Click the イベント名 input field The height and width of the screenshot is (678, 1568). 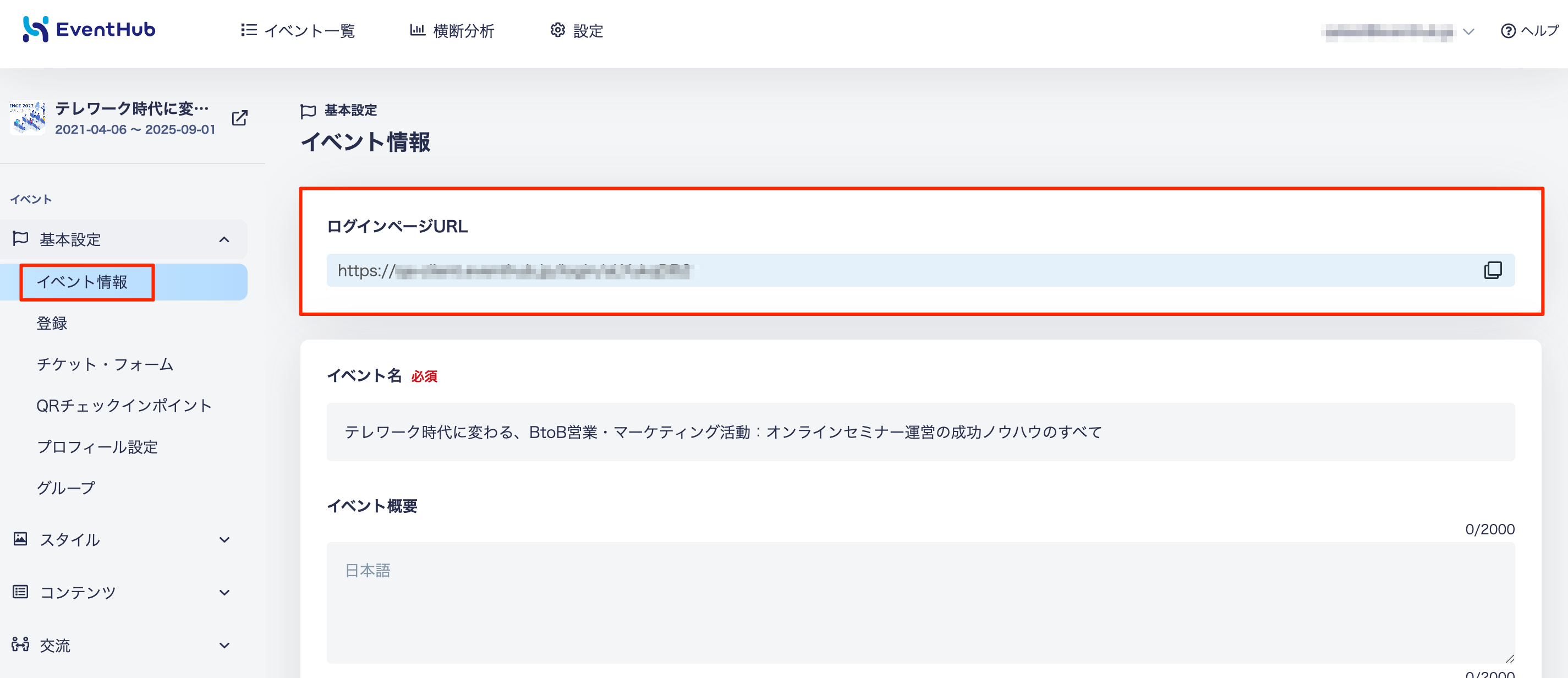[x=920, y=432]
